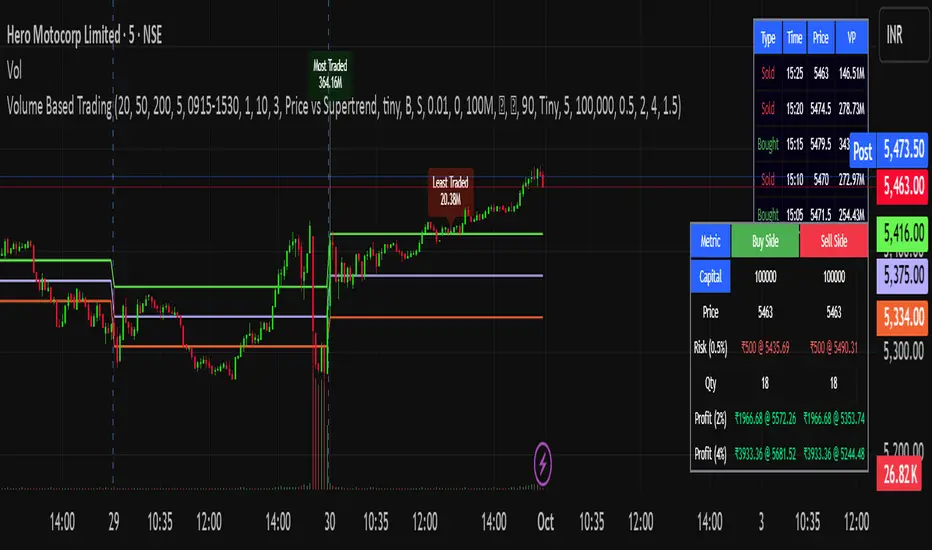Click the Hero Motocorp Limited symbol title
This screenshot has width=932, height=550.
[x=84, y=36]
